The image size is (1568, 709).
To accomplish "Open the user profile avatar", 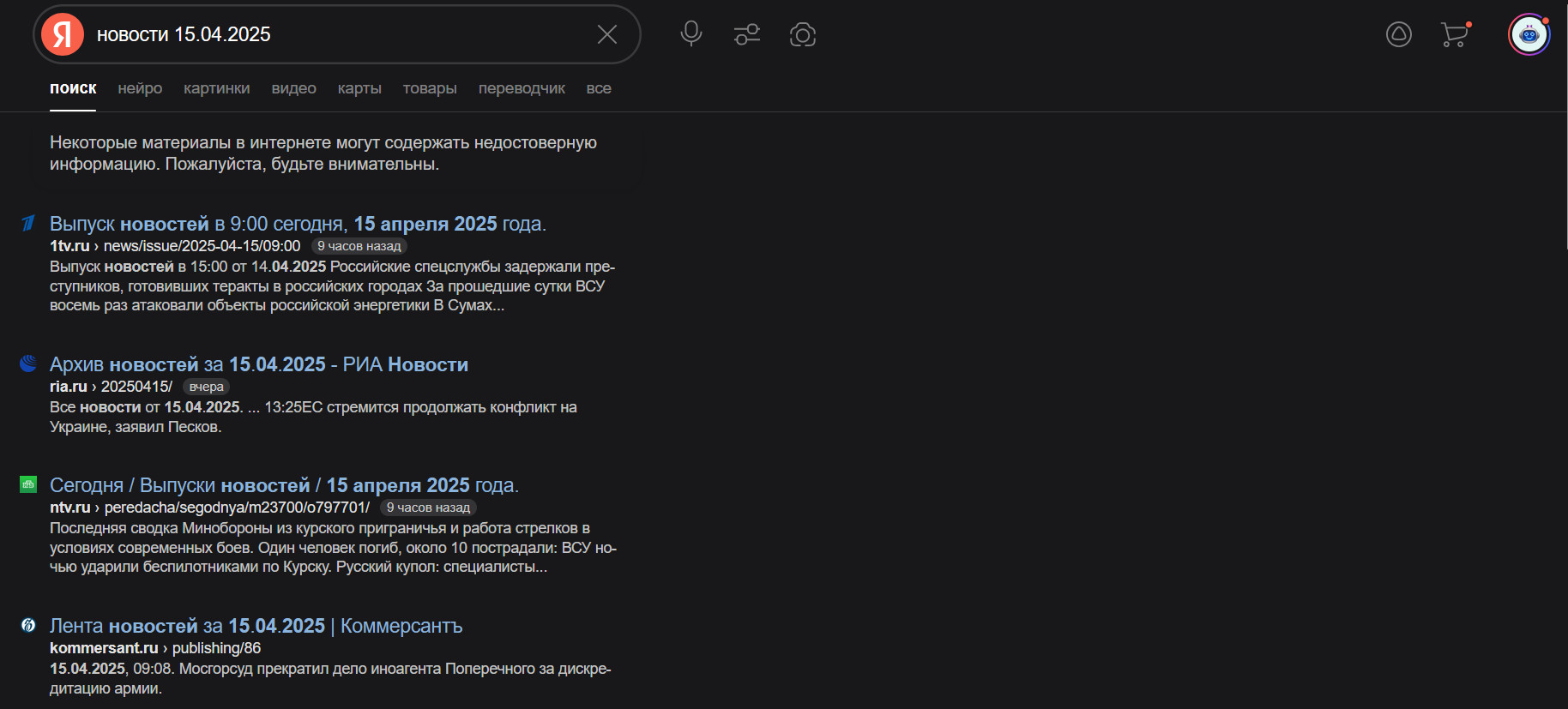I will [1529, 35].
